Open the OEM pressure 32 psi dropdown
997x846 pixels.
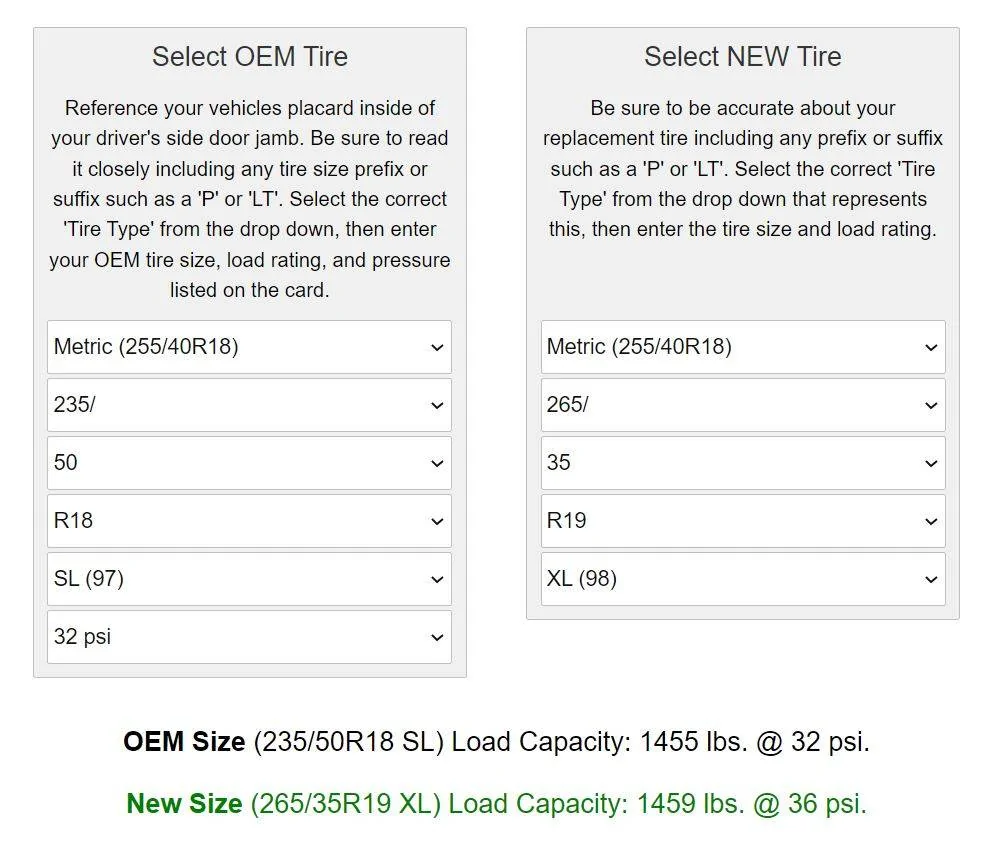click(x=249, y=637)
